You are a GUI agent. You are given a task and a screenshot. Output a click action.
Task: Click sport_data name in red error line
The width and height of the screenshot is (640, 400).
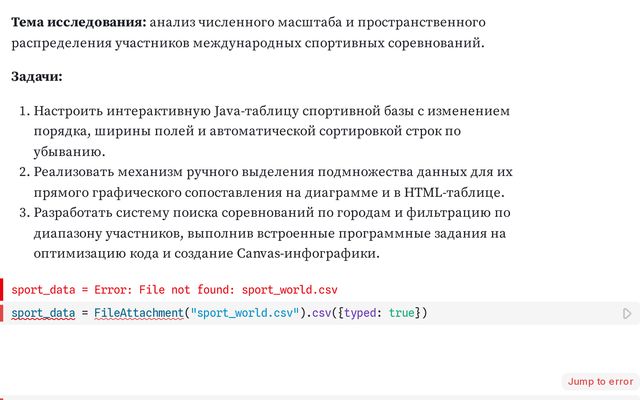click(43, 290)
